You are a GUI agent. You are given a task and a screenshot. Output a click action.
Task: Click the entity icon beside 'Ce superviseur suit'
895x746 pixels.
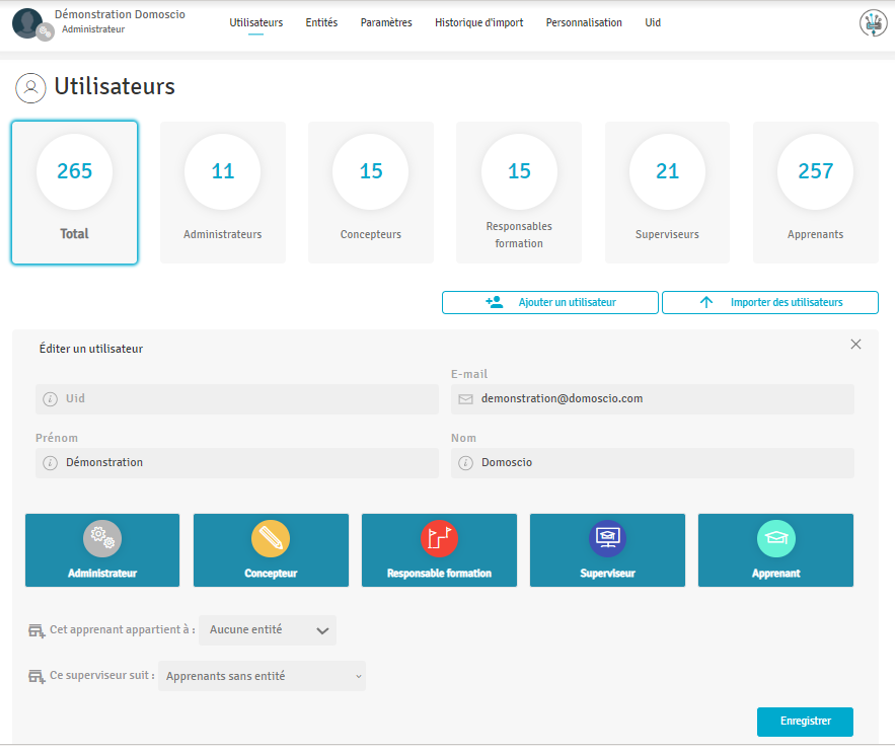pos(36,676)
